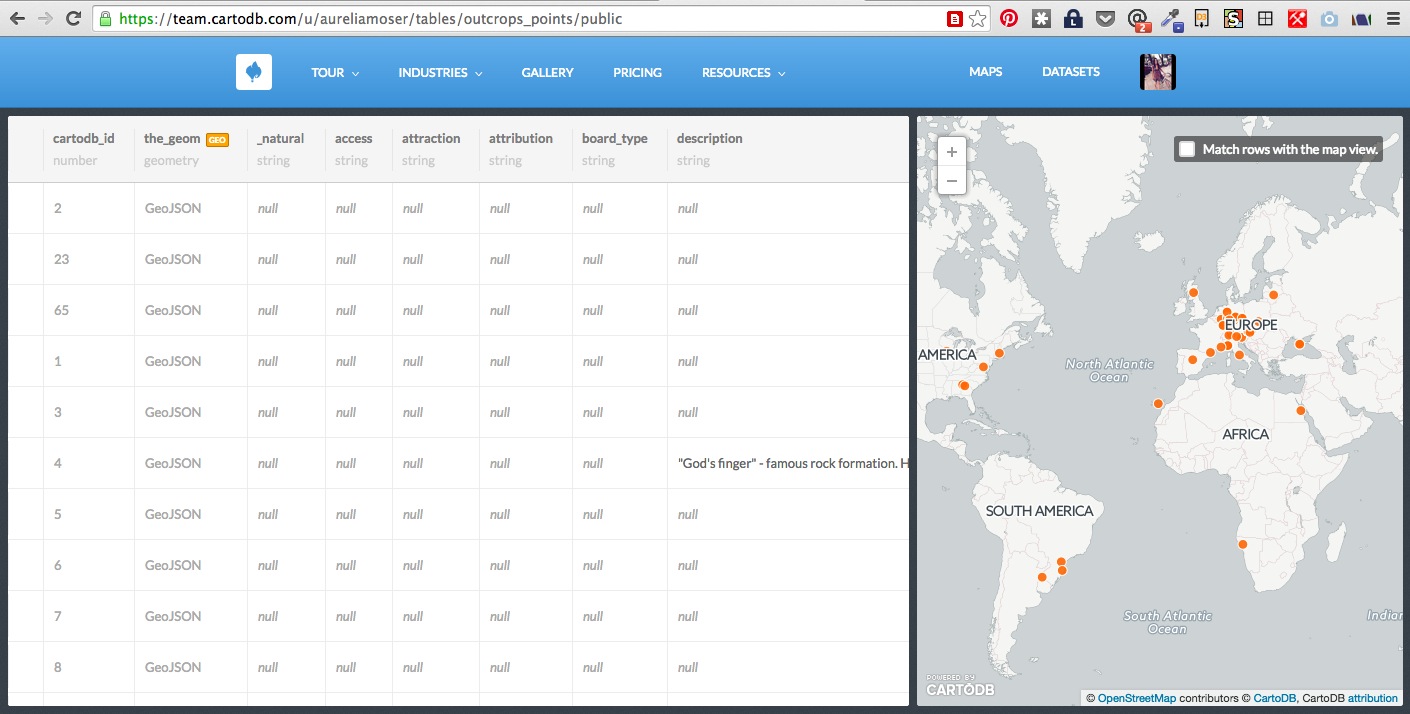Go back with the browser back arrow

(18, 18)
